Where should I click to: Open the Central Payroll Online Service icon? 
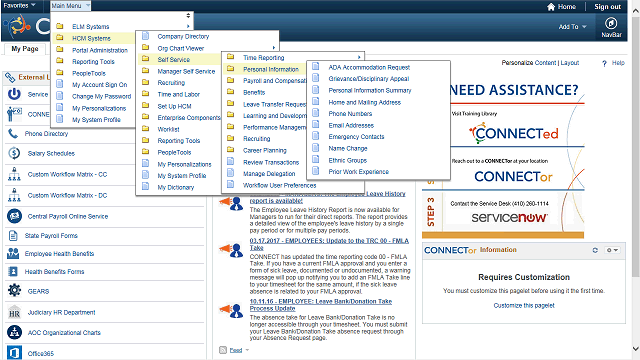click(x=14, y=216)
